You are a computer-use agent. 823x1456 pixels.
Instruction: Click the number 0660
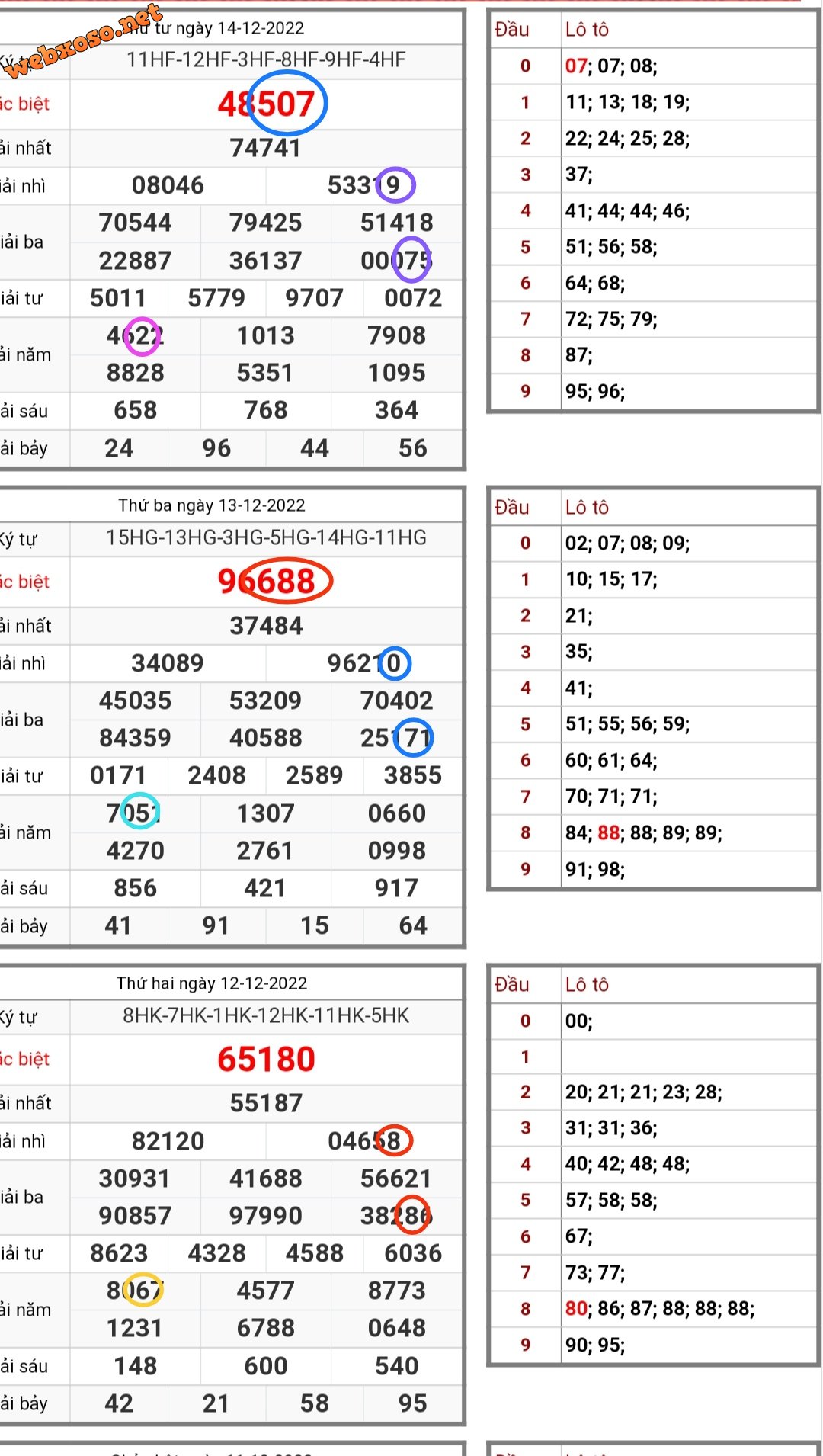pos(397,813)
